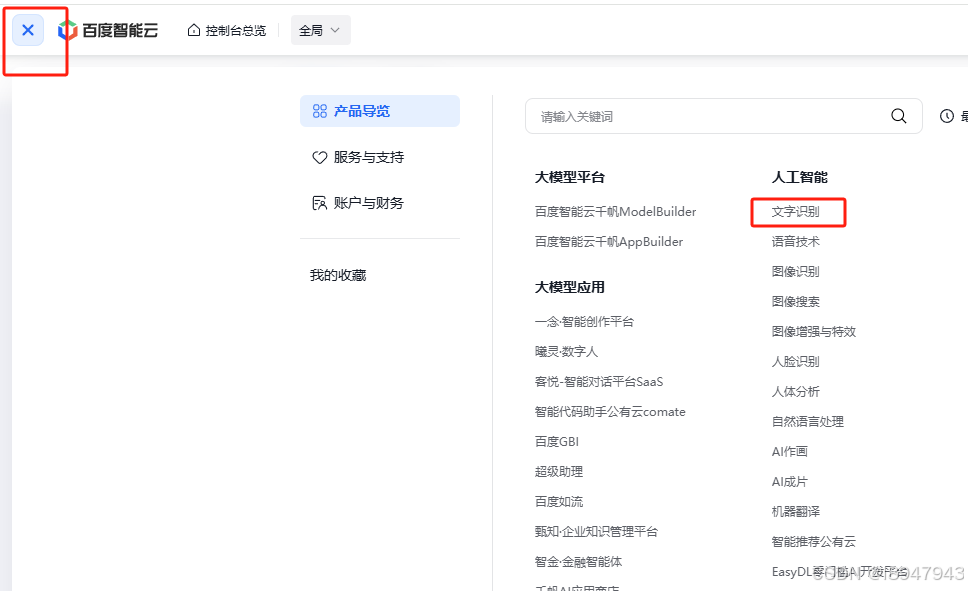Click the 百度智能云 logo
This screenshot has height=591, width=968.
[x=108, y=30]
